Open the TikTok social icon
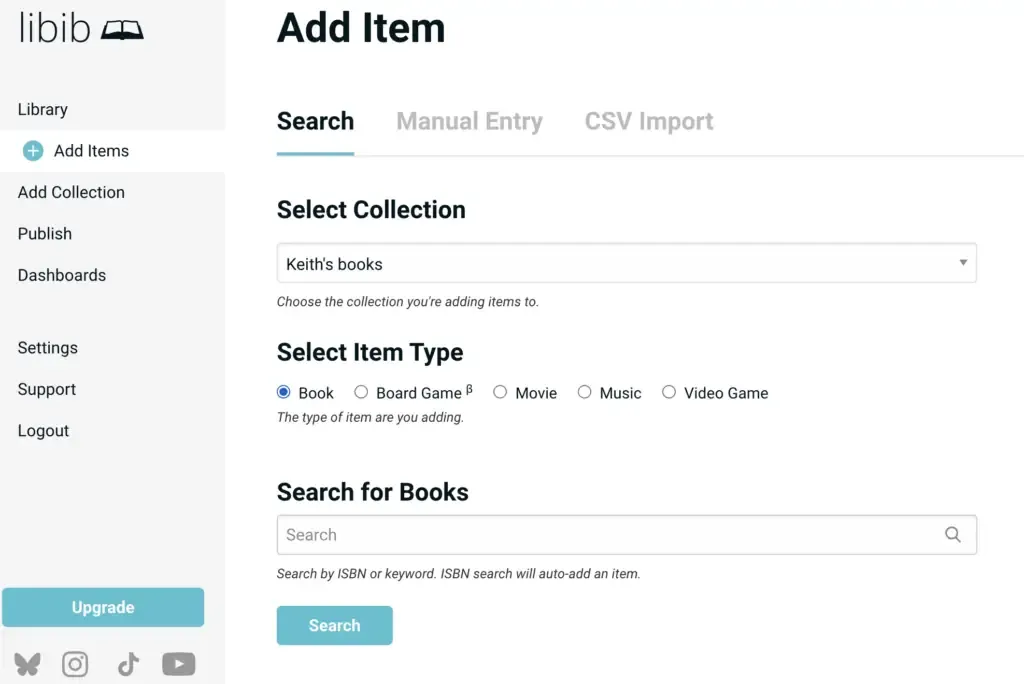1024x684 pixels. pyautogui.click(x=128, y=664)
